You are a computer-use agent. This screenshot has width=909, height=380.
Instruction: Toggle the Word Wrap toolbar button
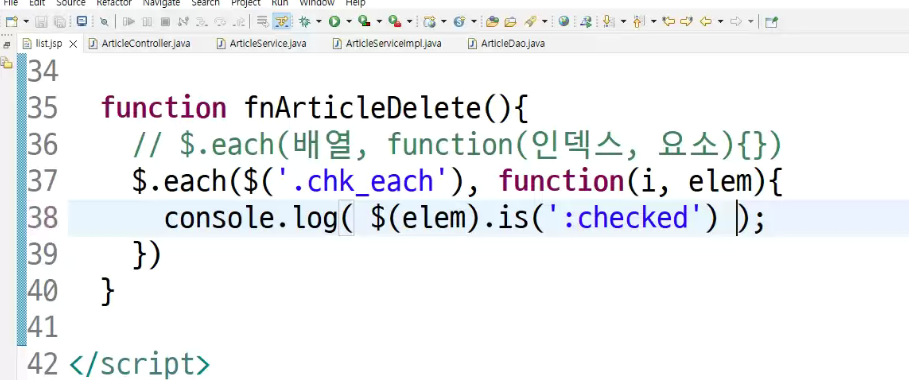tap(262, 22)
